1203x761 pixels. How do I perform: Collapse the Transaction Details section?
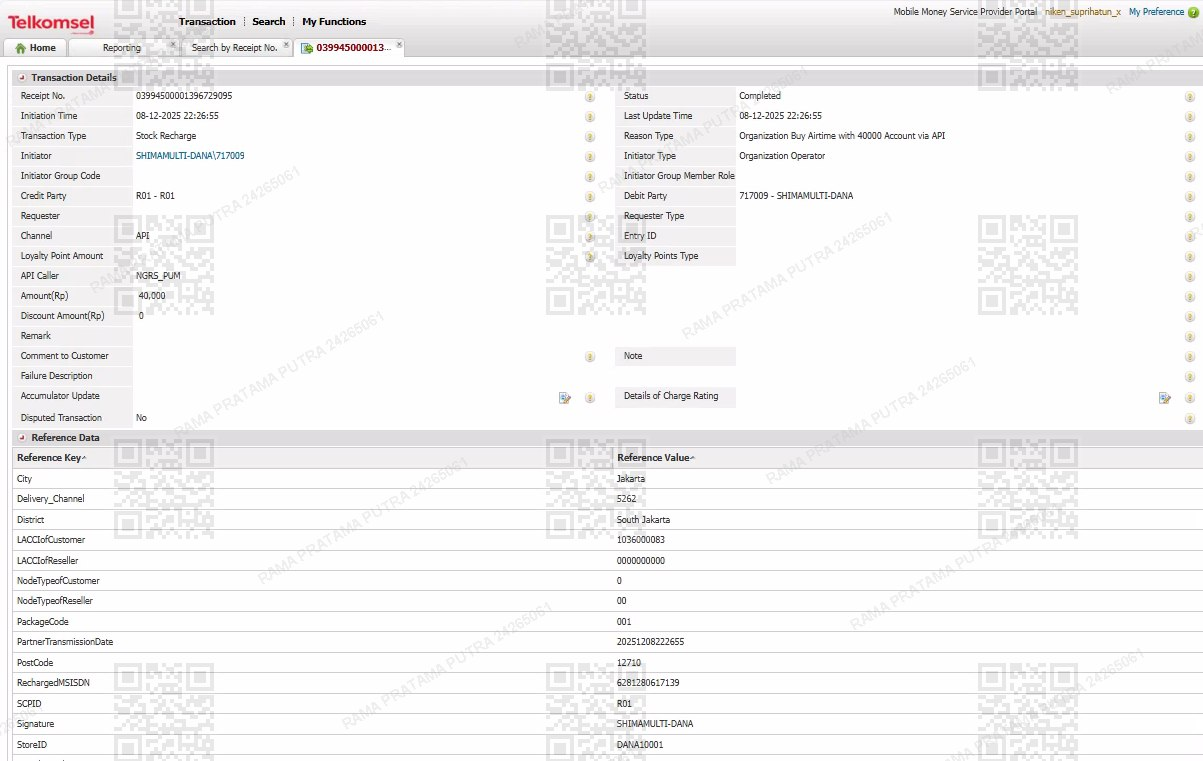[22, 78]
